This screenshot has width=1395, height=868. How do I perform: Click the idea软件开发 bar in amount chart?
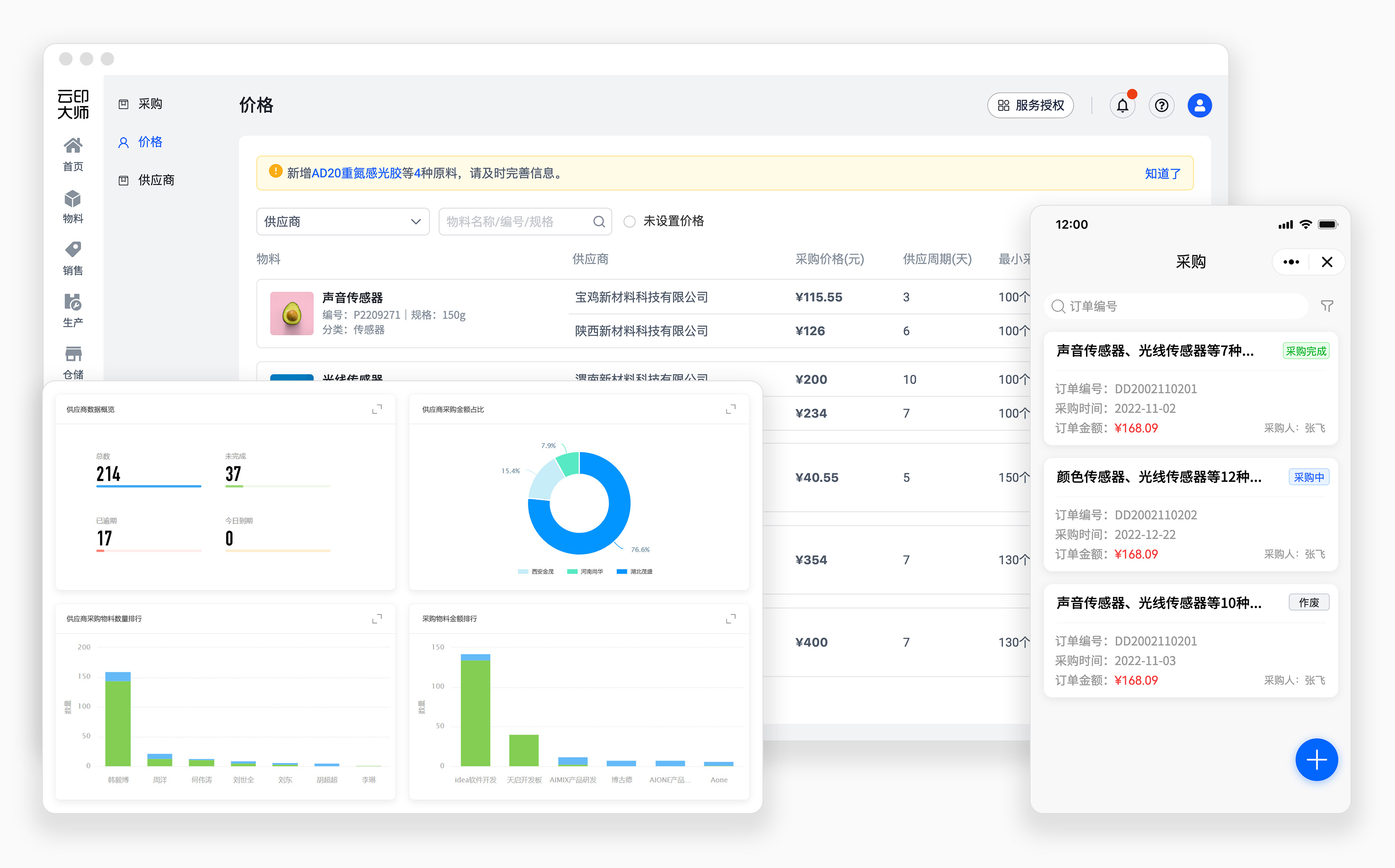pos(476,710)
